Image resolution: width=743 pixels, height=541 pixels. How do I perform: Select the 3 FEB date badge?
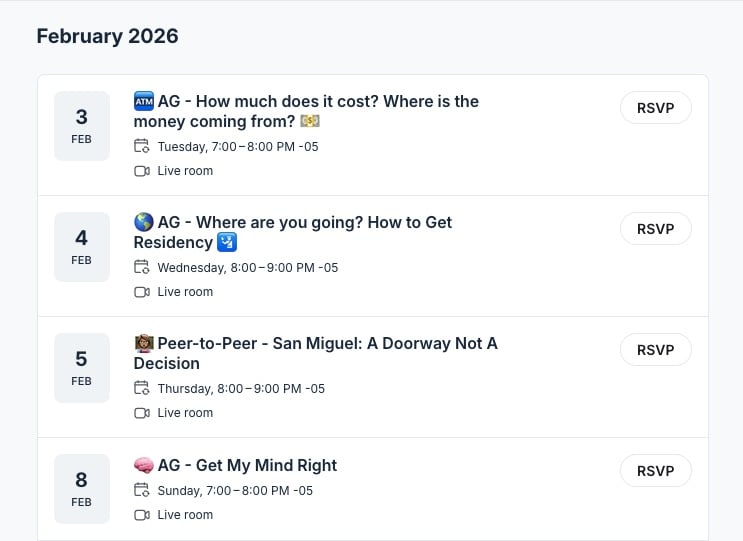82,126
